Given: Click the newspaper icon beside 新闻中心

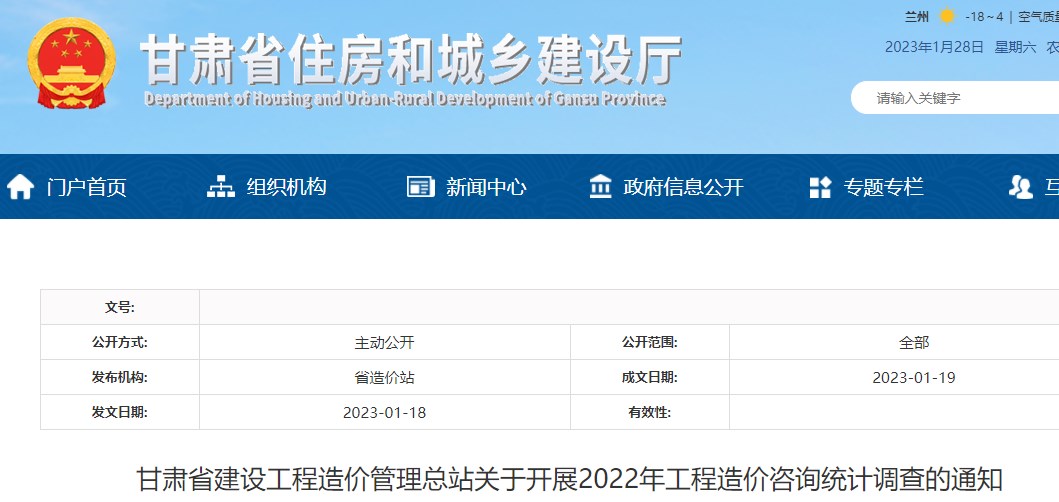Looking at the screenshot, I should point(420,187).
